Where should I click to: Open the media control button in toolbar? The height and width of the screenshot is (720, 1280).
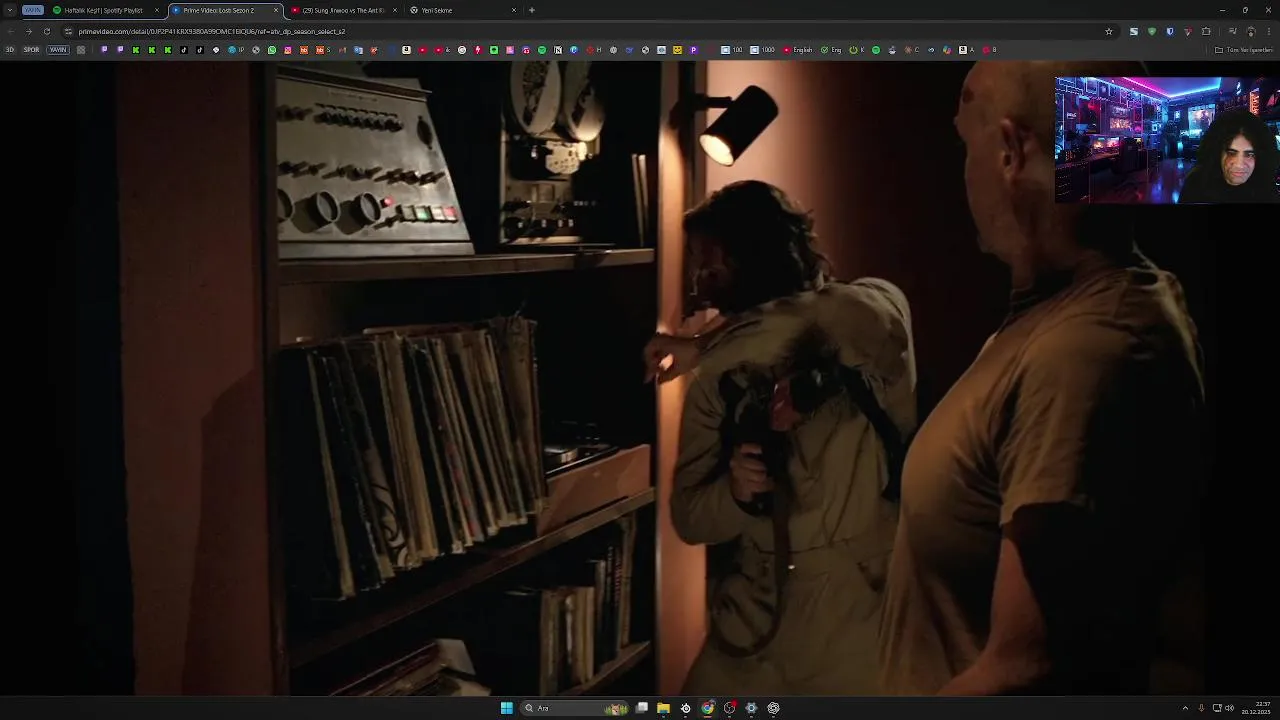tap(1233, 31)
